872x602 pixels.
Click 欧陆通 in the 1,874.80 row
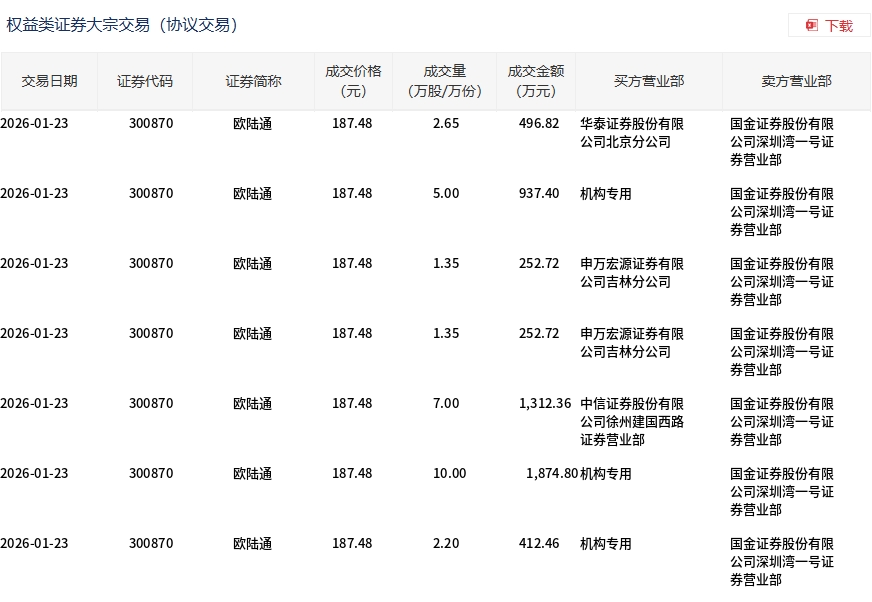tap(252, 474)
